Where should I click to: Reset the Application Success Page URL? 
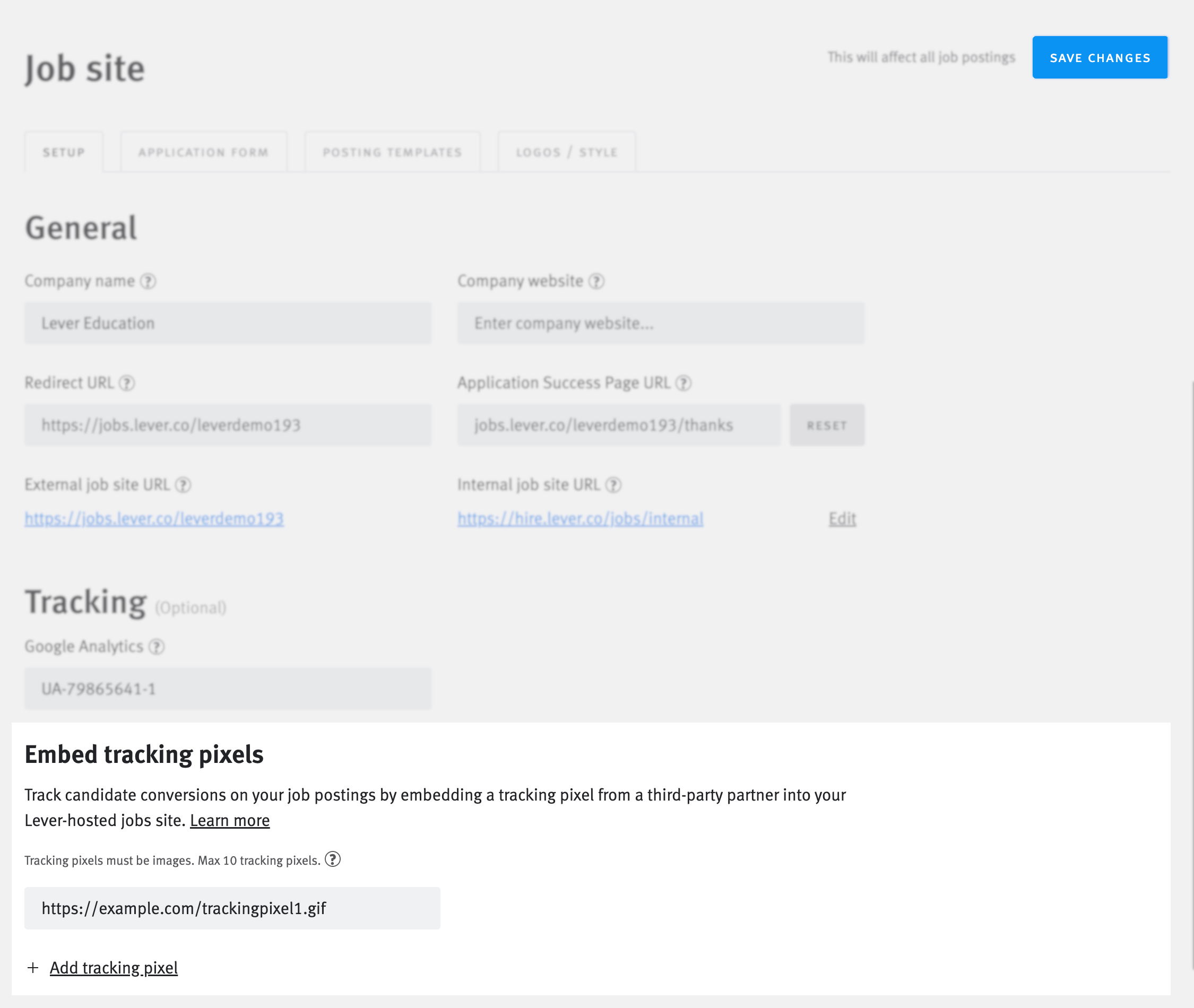click(826, 424)
